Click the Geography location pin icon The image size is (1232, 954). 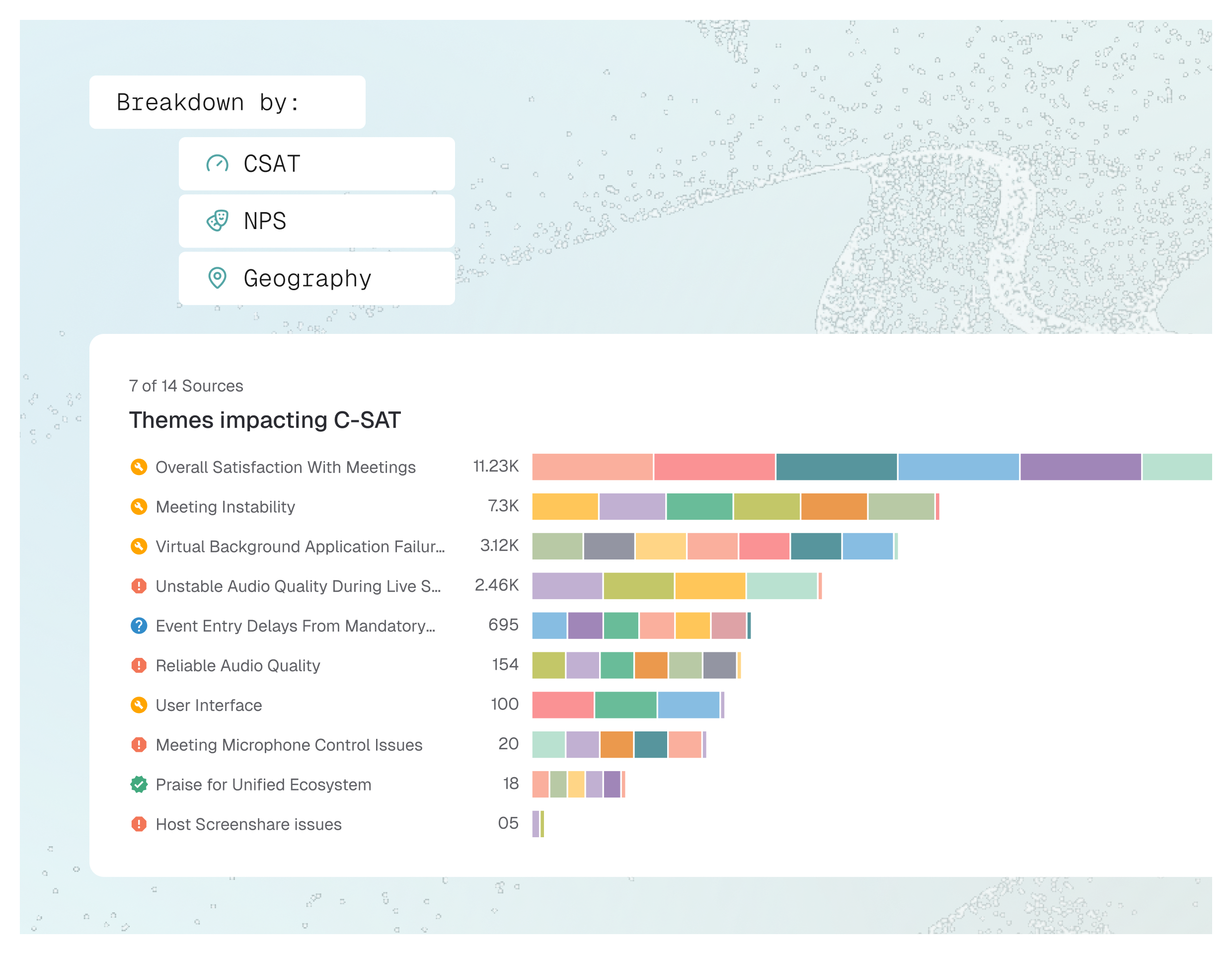pyautogui.click(x=217, y=278)
